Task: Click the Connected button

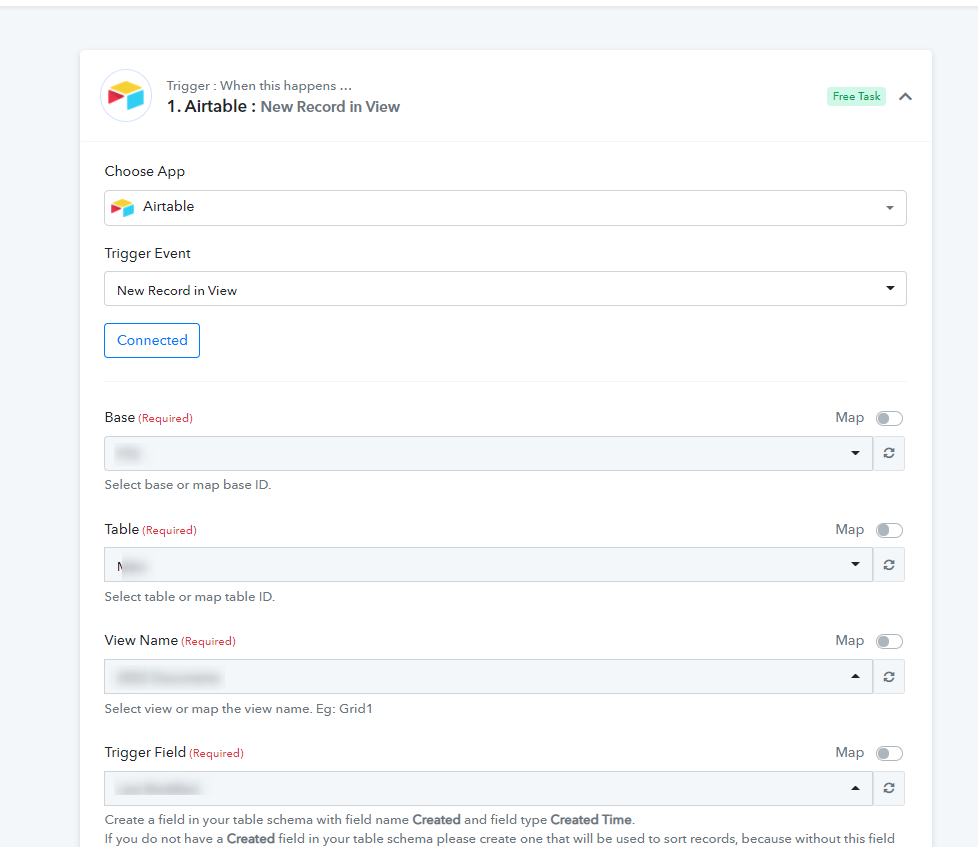Action: pos(152,340)
